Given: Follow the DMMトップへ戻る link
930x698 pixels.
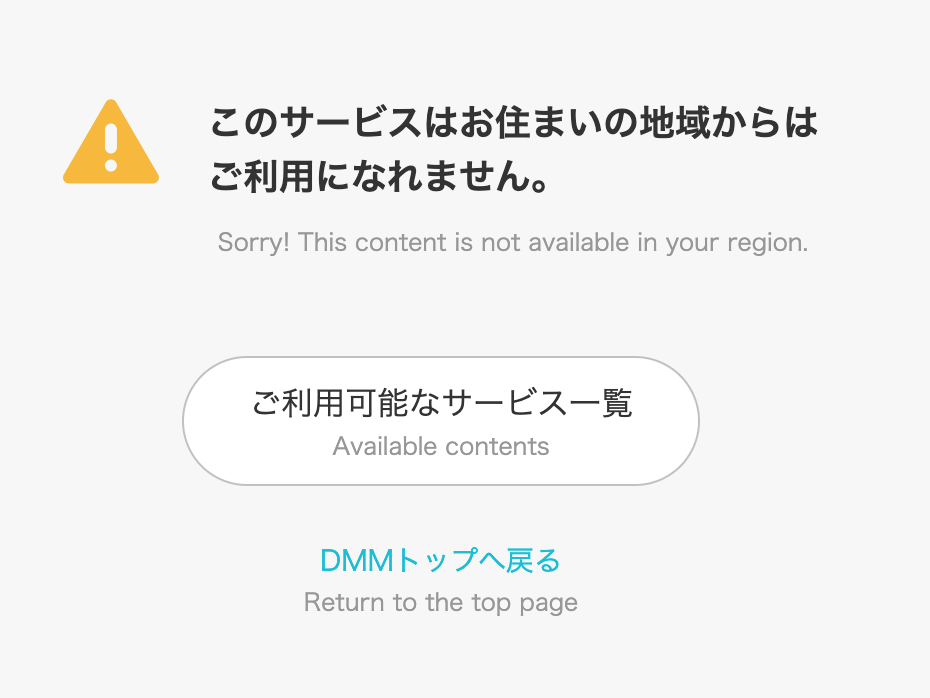Looking at the screenshot, I should (x=440, y=560).
